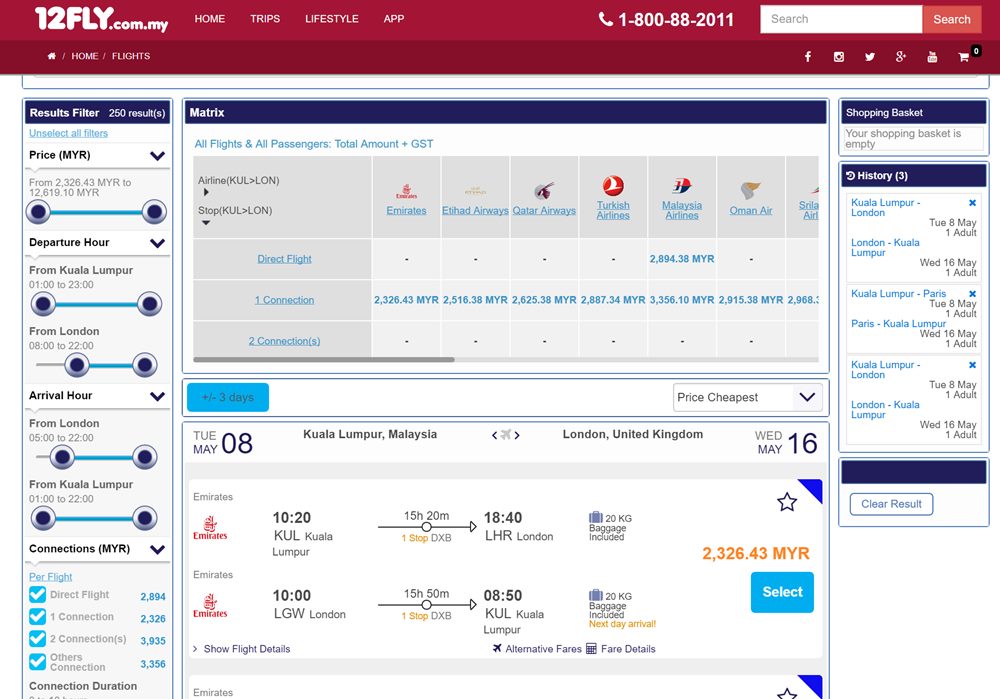This screenshot has width=1000, height=699.
Task: Open the Direct Flight matrix row link
Action: point(284,259)
